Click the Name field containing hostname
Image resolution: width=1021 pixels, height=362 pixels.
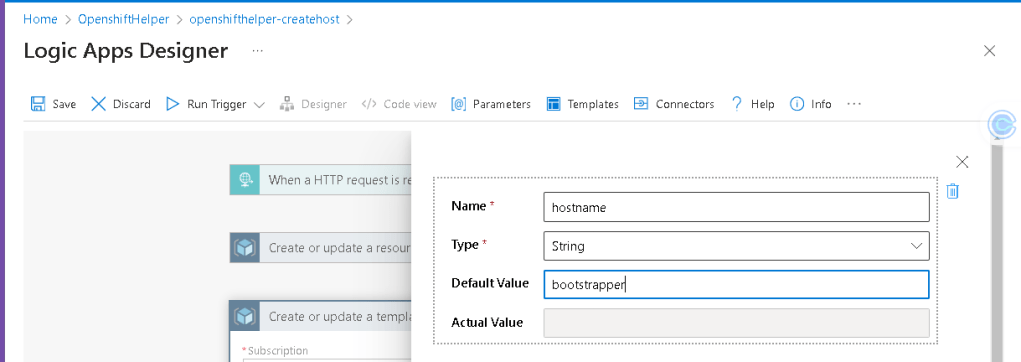(736, 207)
